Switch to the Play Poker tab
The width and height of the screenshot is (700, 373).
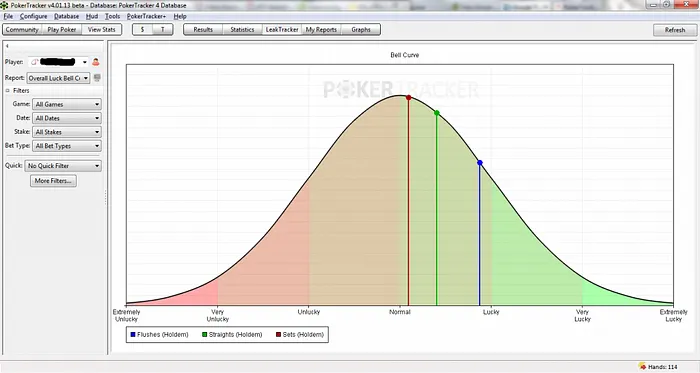point(62,29)
